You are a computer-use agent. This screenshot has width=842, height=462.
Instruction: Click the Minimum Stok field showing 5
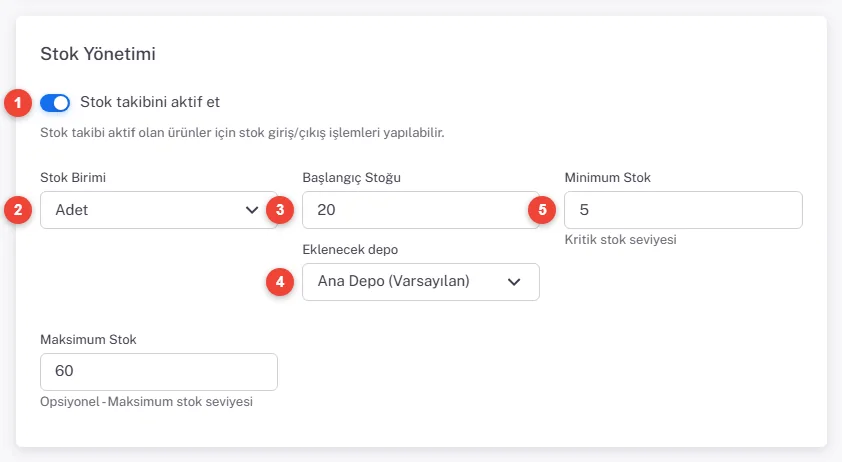[x=684, y=210]
